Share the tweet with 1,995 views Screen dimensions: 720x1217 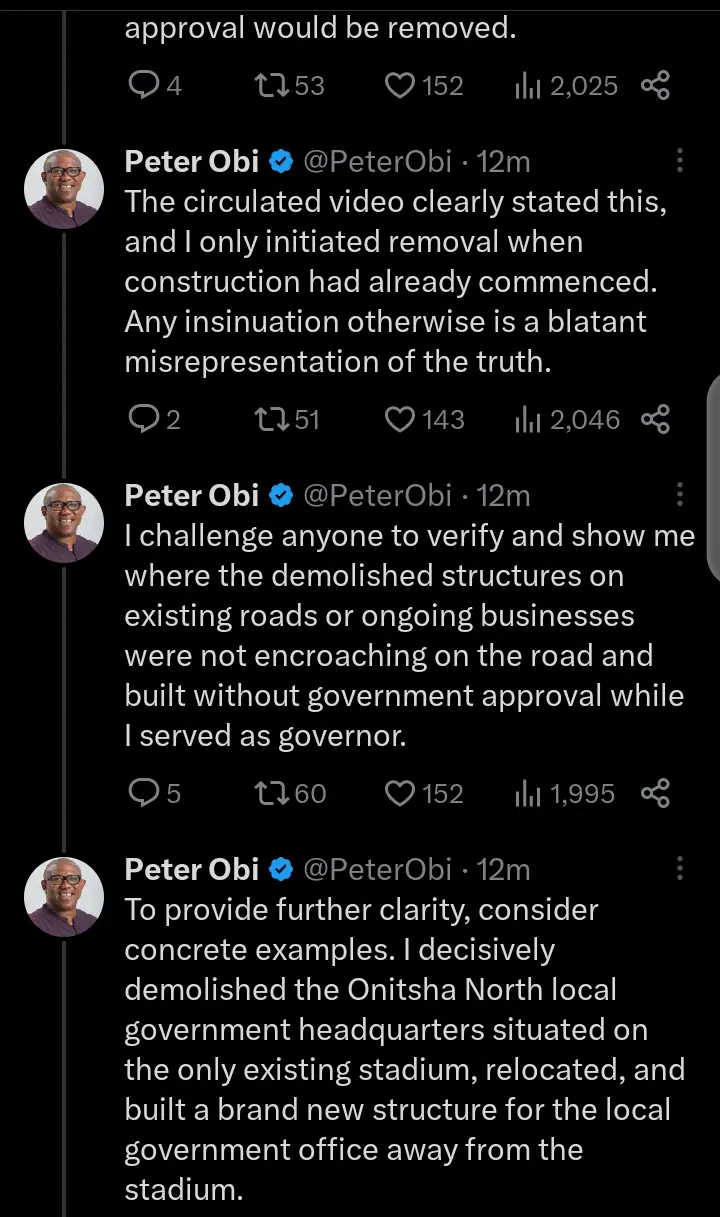coord(655,794)
